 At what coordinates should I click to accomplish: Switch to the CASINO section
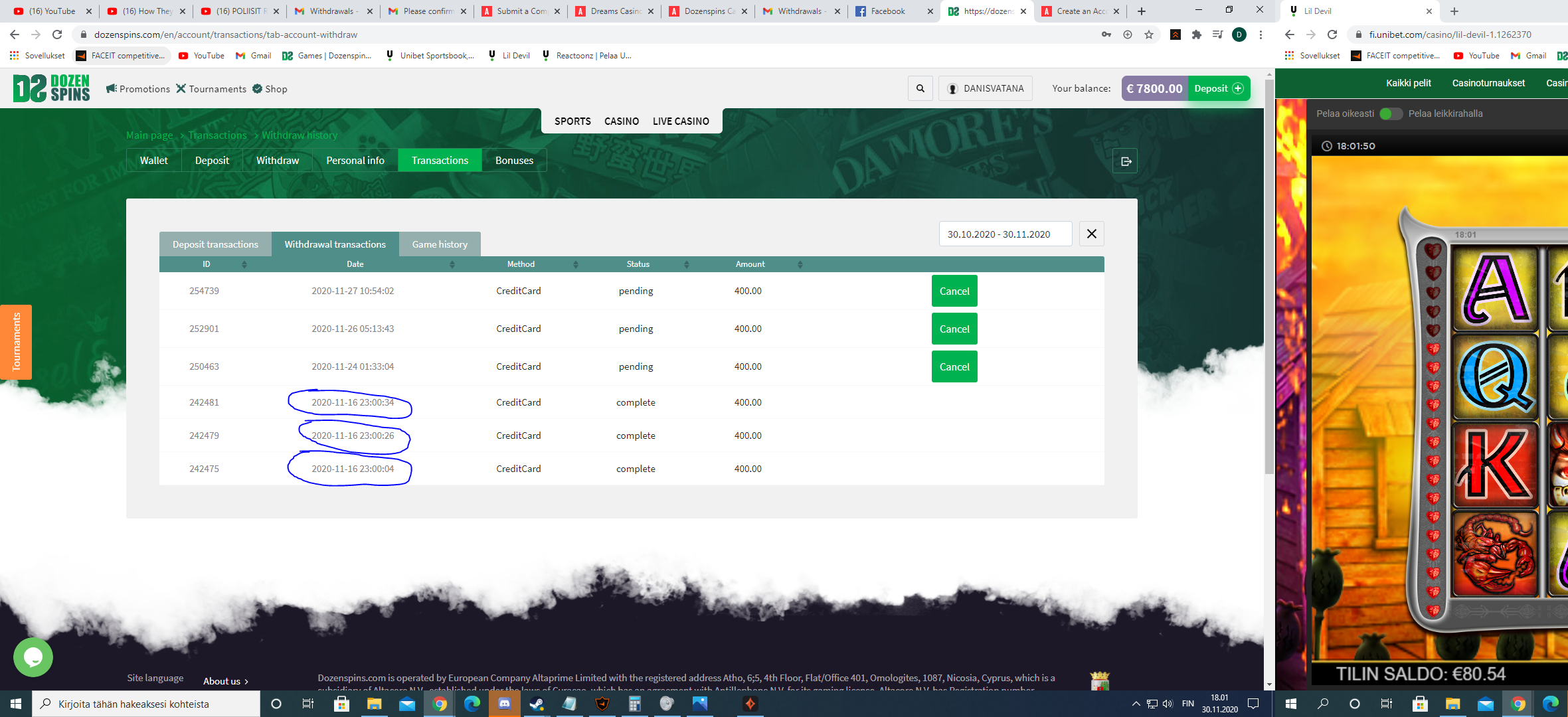coord(622,121)
